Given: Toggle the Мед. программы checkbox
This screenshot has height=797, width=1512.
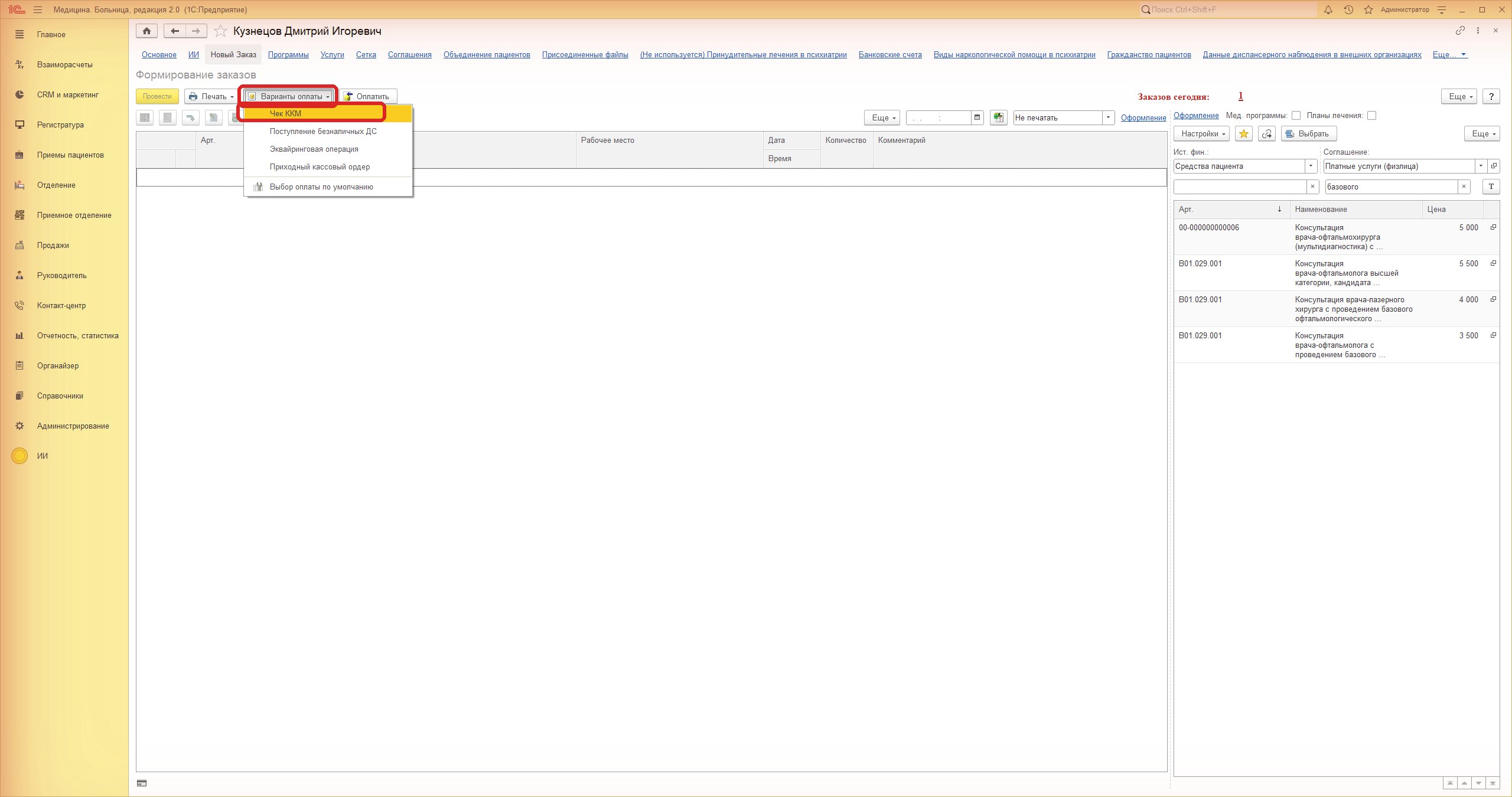Looking at the screenshot, I should (1296, 116).
